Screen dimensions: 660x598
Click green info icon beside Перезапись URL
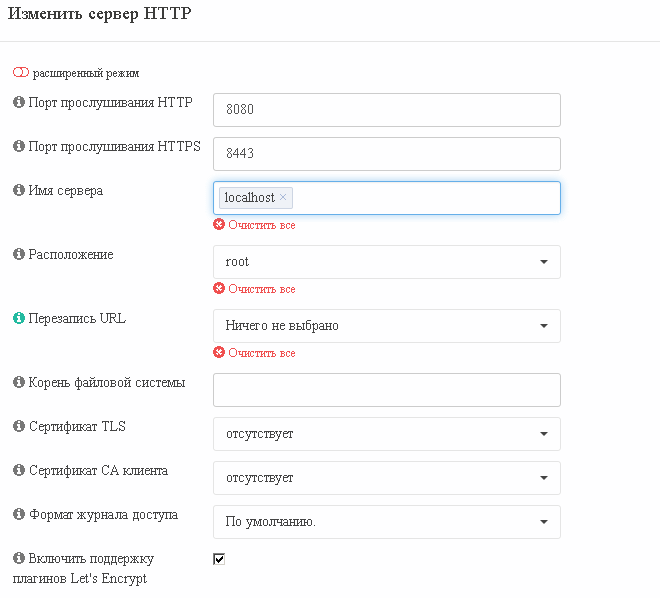(19, 318)
